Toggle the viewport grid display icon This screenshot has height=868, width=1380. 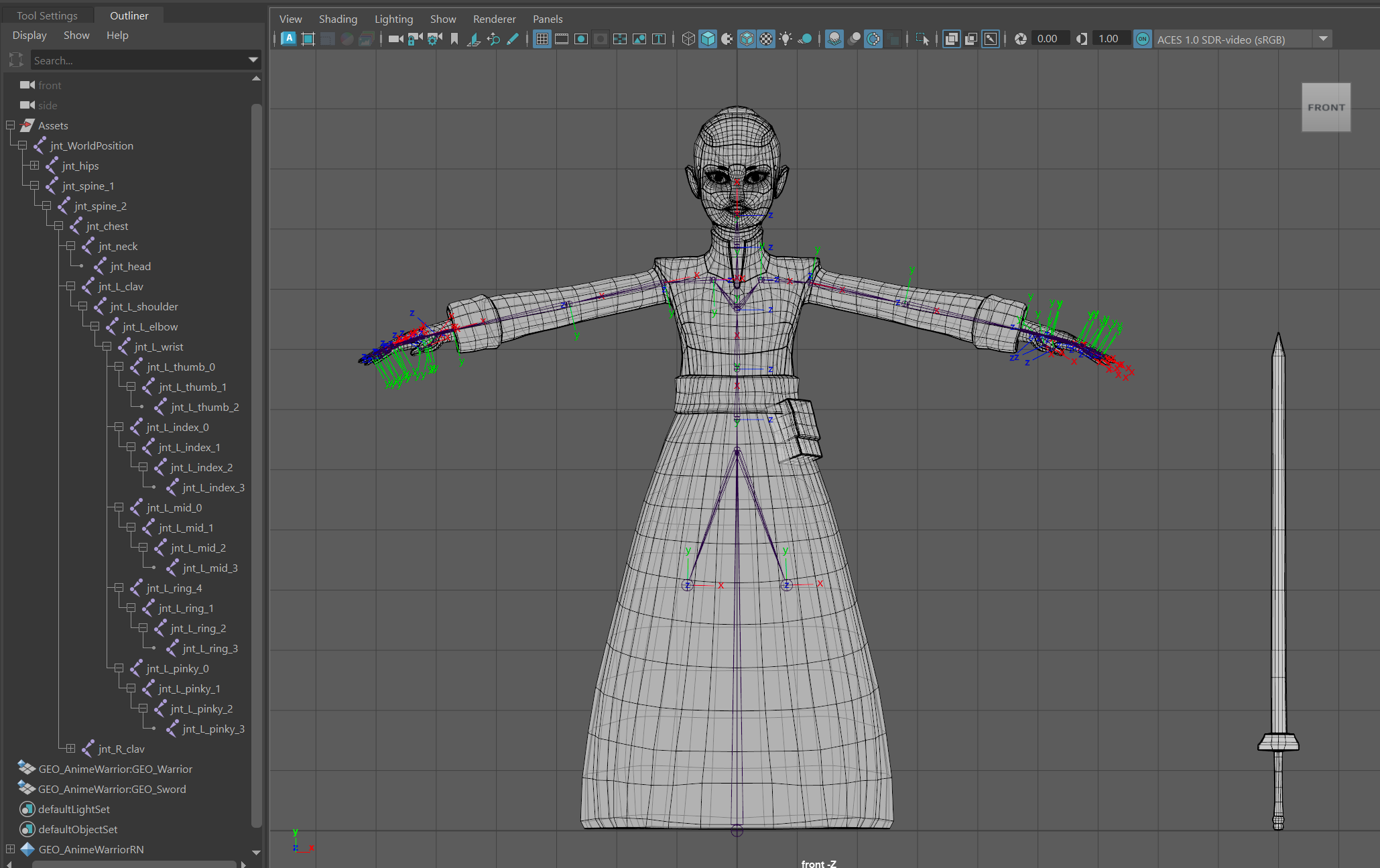click(542, 39)
